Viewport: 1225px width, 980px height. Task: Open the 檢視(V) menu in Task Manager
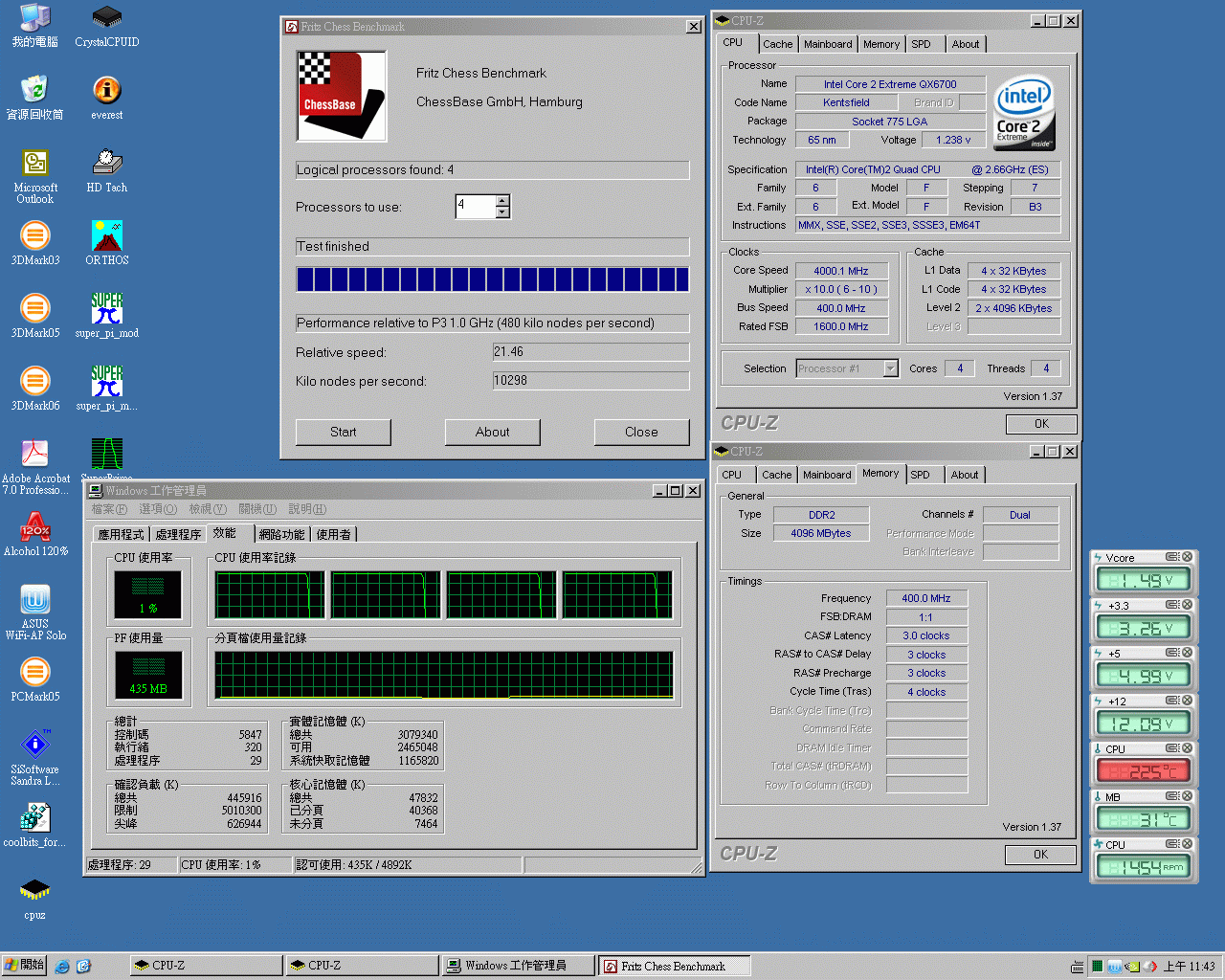pyautogui.click(x=208, y=509)
